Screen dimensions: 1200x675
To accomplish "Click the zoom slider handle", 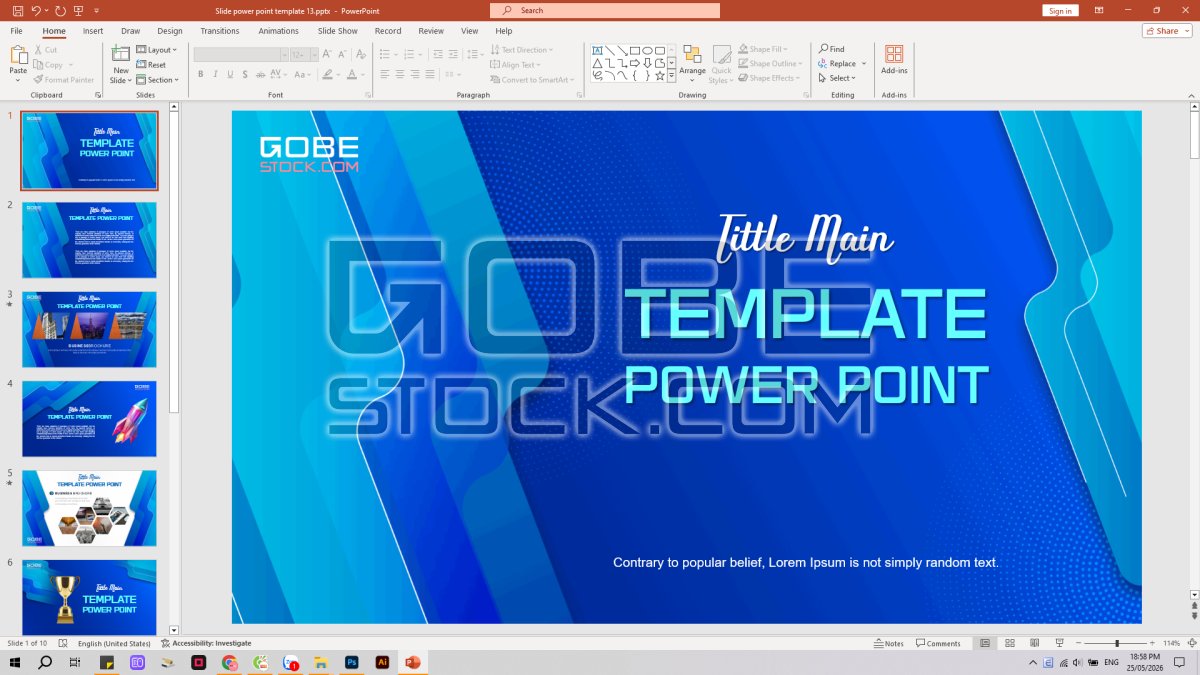I will (x=1117, y=643).
